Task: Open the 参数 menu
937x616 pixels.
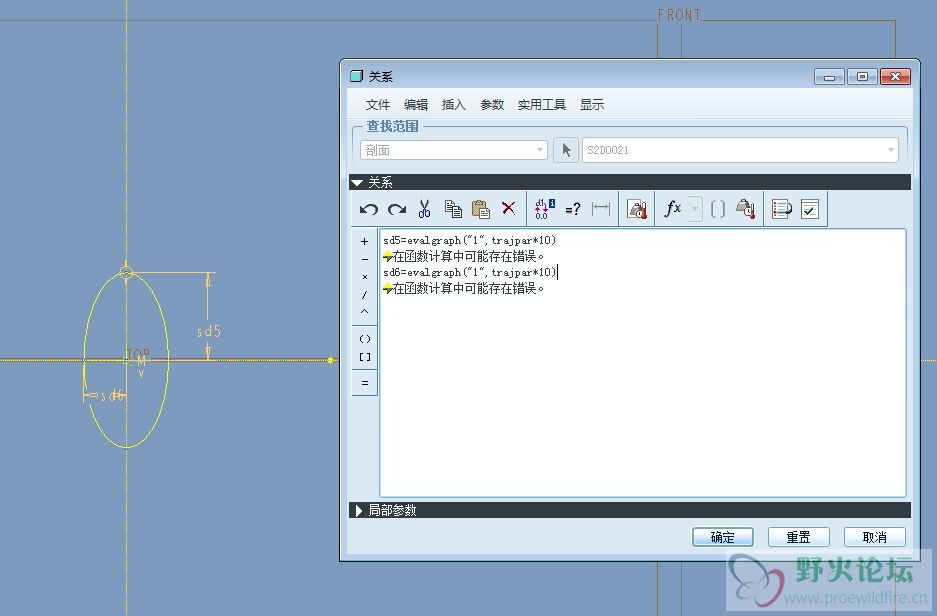Action: click(492, 105)
